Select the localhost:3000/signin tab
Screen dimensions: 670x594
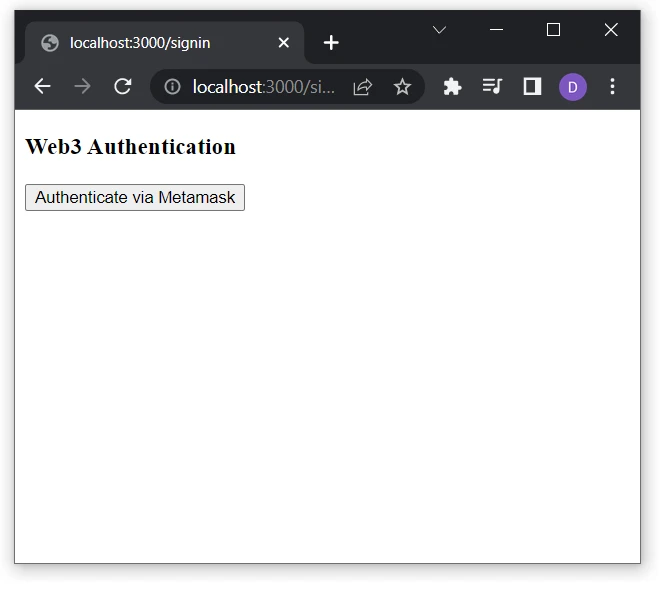click(x=167, y=44)
